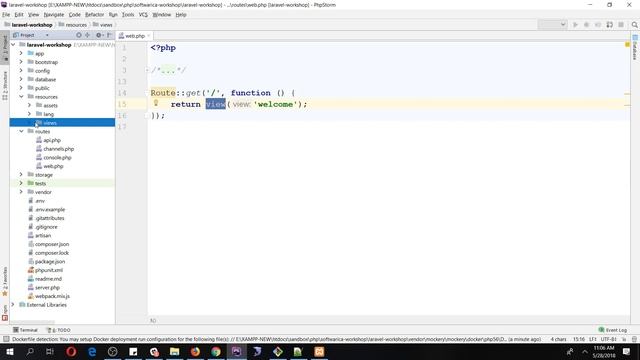The image size is (640, 360).
Task: Toggle fold at the Route closing line
Action: point(147,116)
